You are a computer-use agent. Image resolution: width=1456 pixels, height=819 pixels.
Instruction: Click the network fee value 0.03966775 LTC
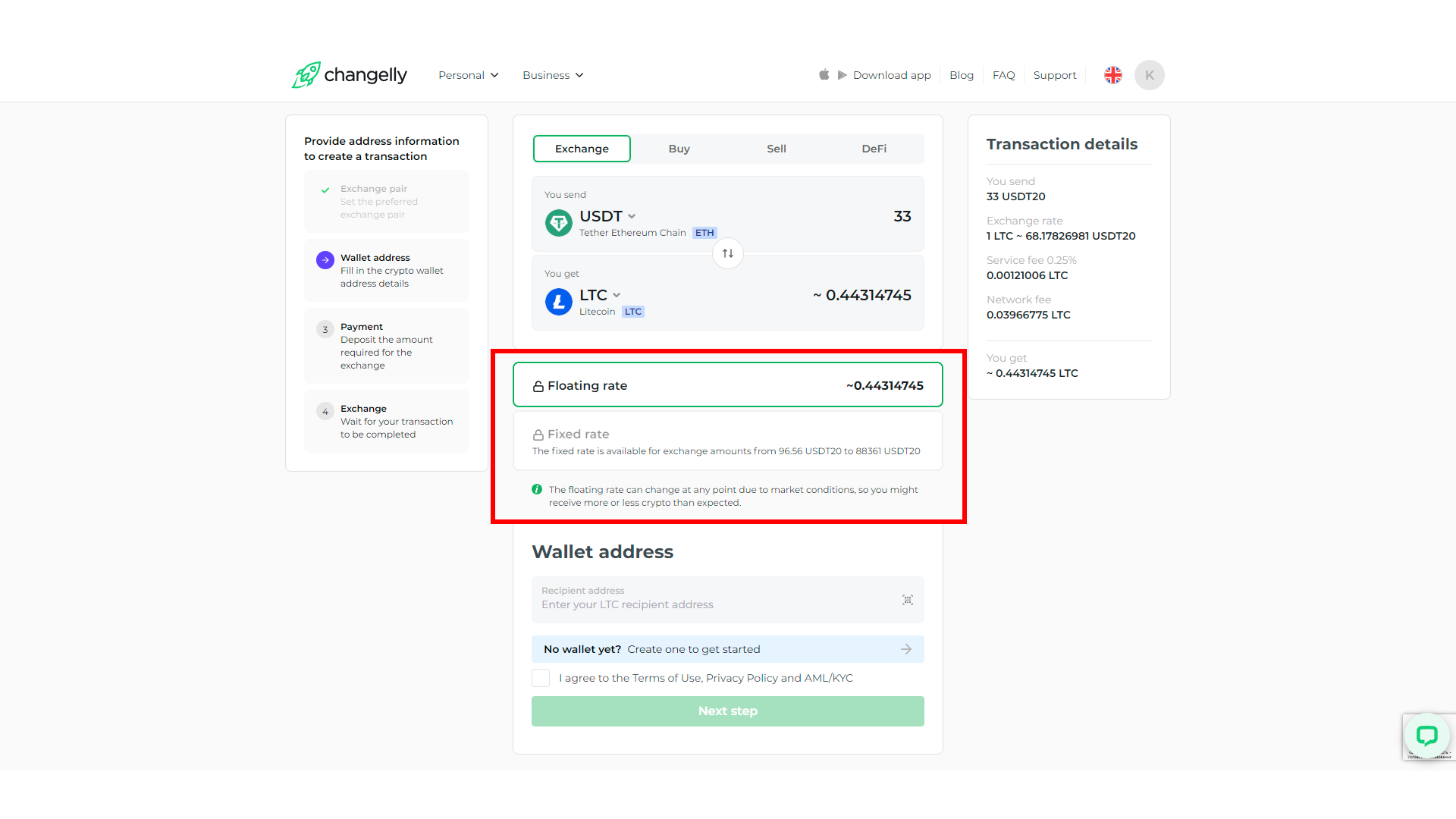point(1028,315)
